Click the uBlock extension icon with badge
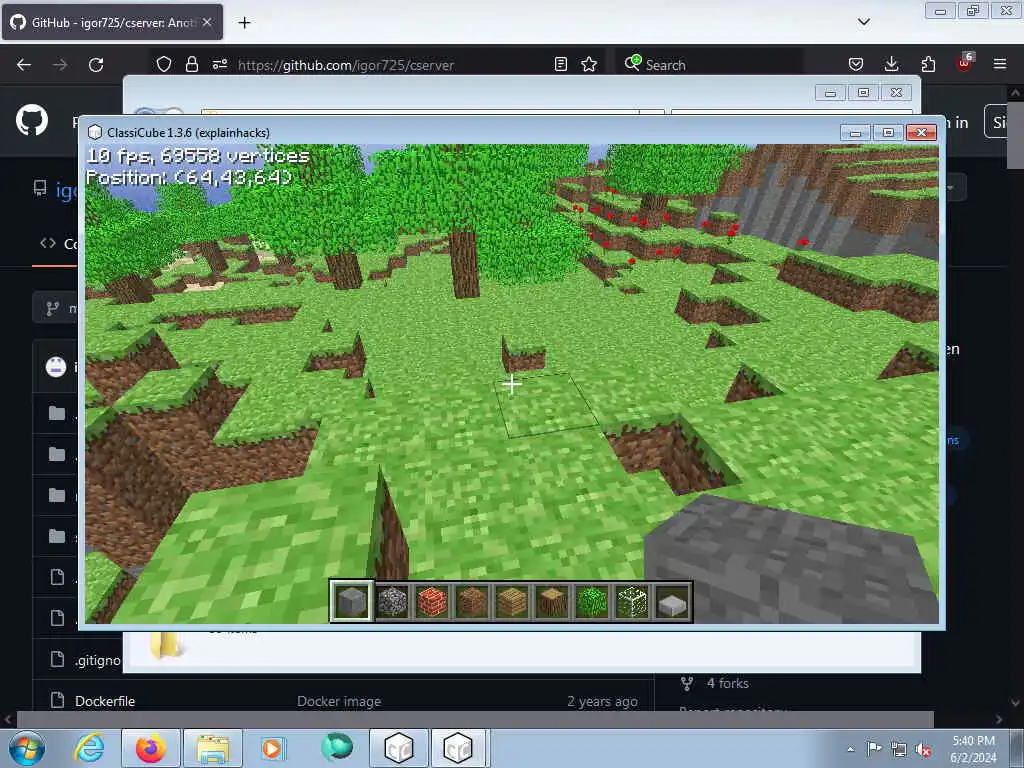1024x768 pixels. [x=965, y=63]
